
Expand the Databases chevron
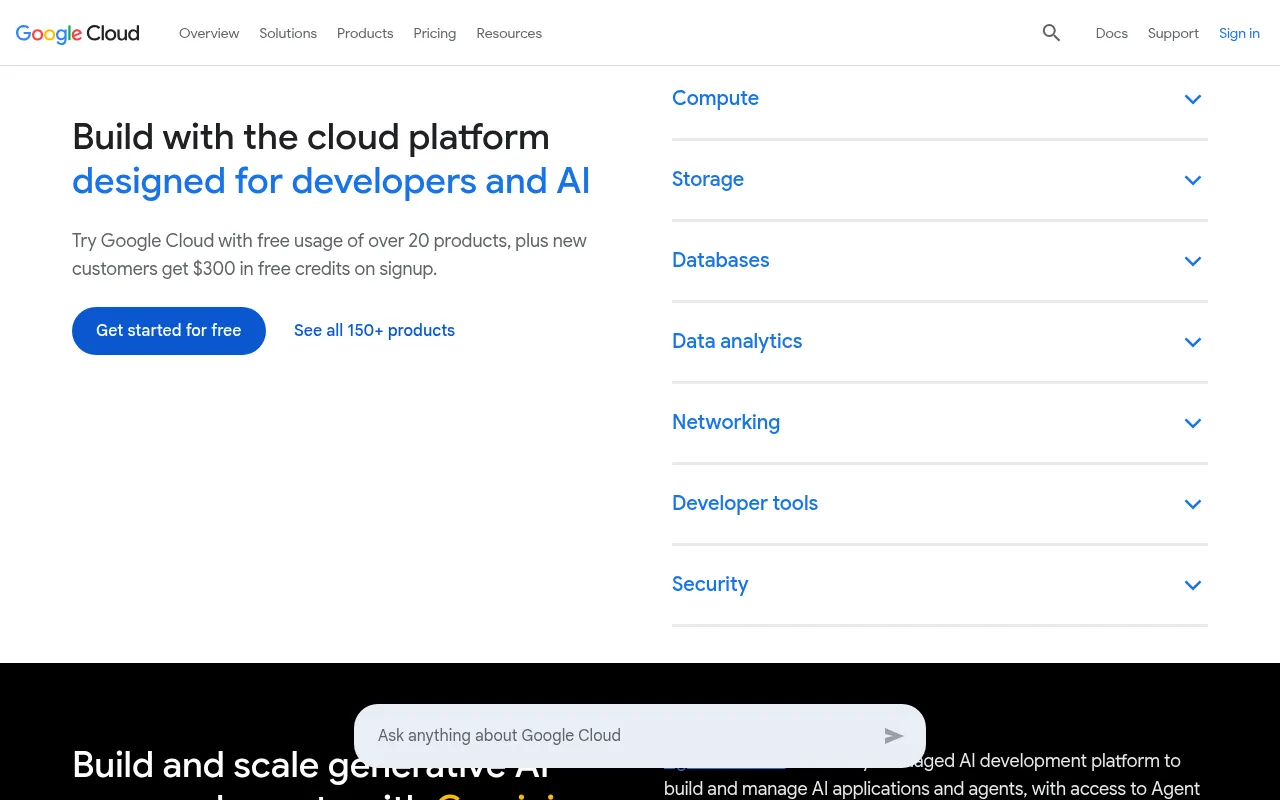[x=1192, y=261]
